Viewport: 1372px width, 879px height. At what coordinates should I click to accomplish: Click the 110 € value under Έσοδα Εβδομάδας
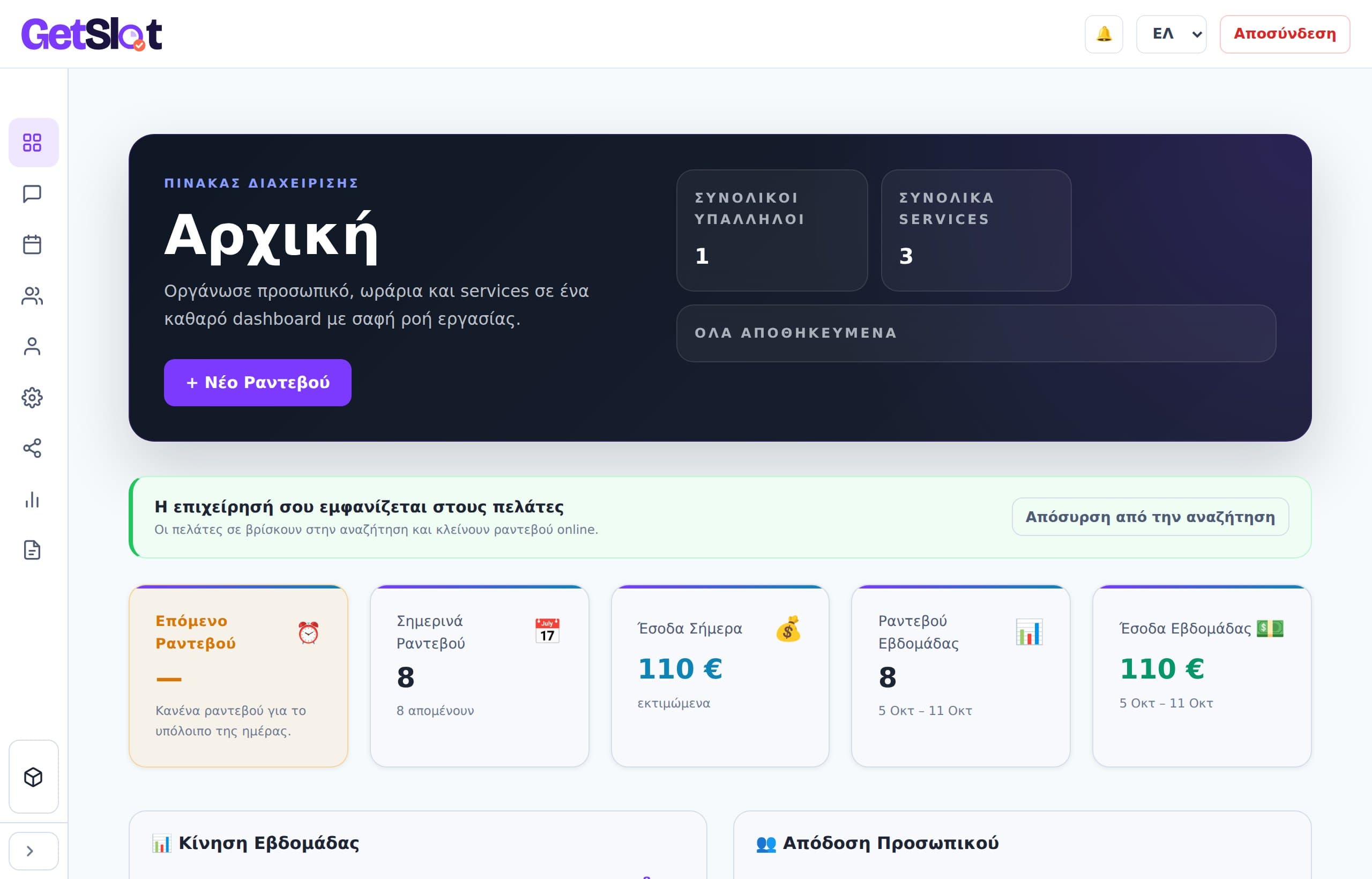1161,669
